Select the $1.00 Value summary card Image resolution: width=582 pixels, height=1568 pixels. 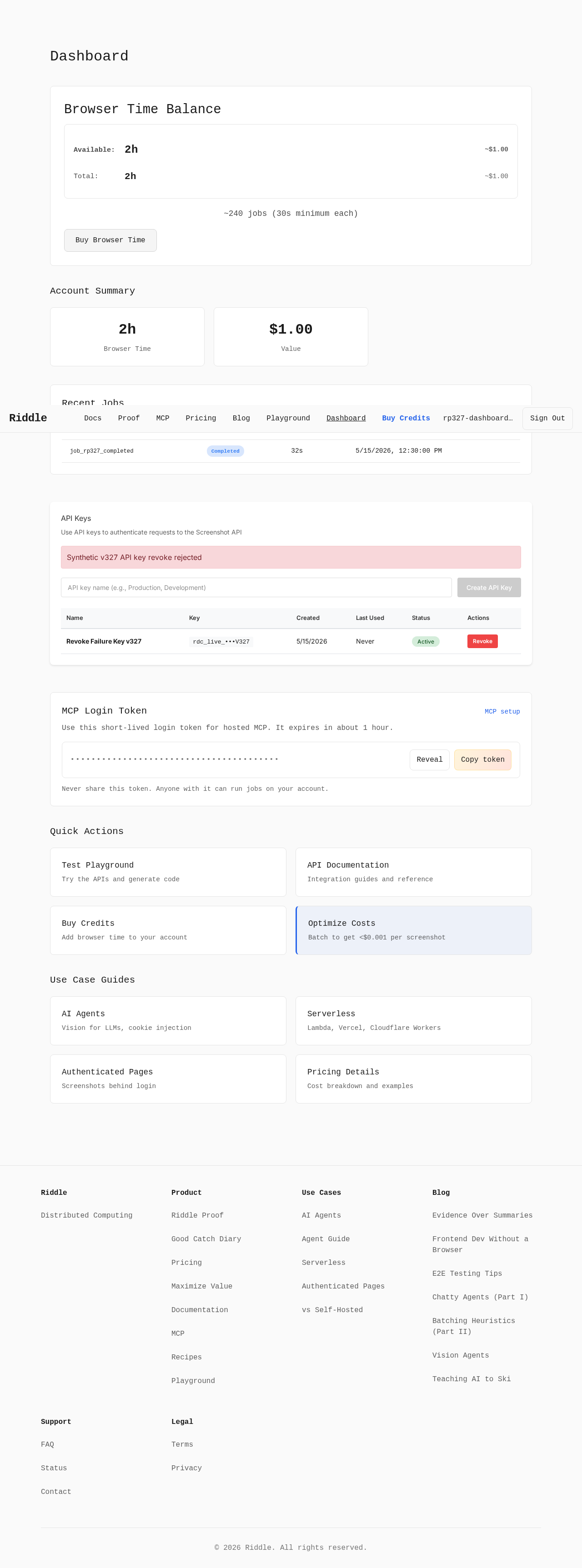point(291,337)
